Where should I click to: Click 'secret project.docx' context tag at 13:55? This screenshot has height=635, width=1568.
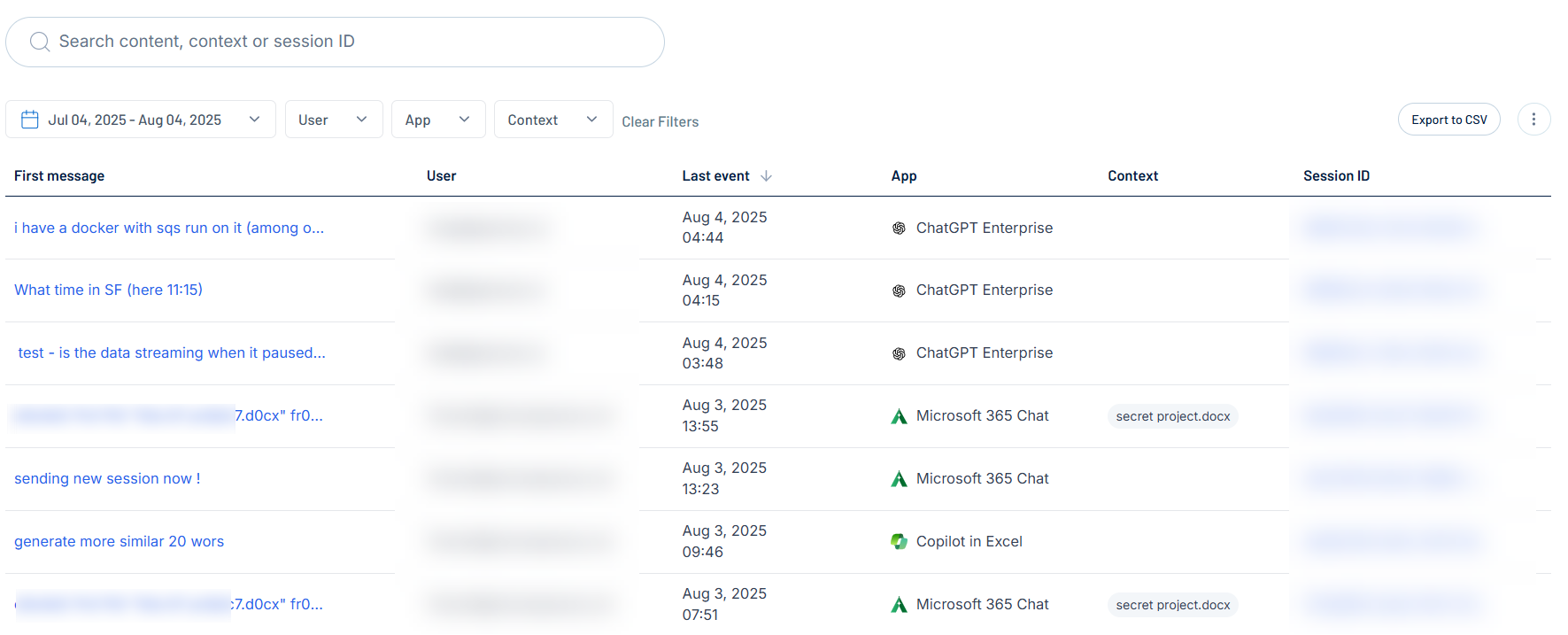1172,416
